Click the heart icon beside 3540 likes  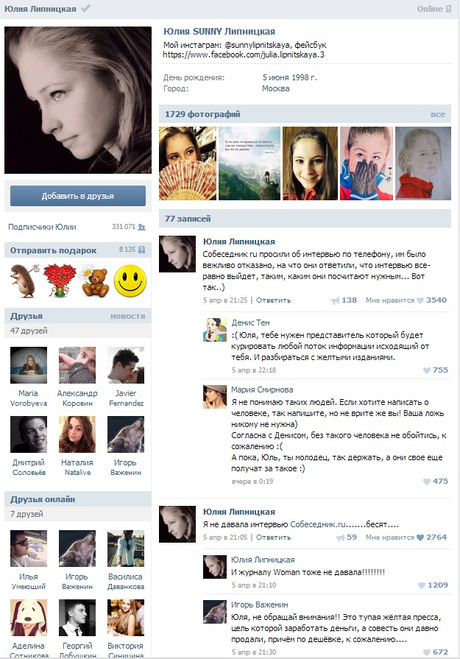(x=420, y=300)
